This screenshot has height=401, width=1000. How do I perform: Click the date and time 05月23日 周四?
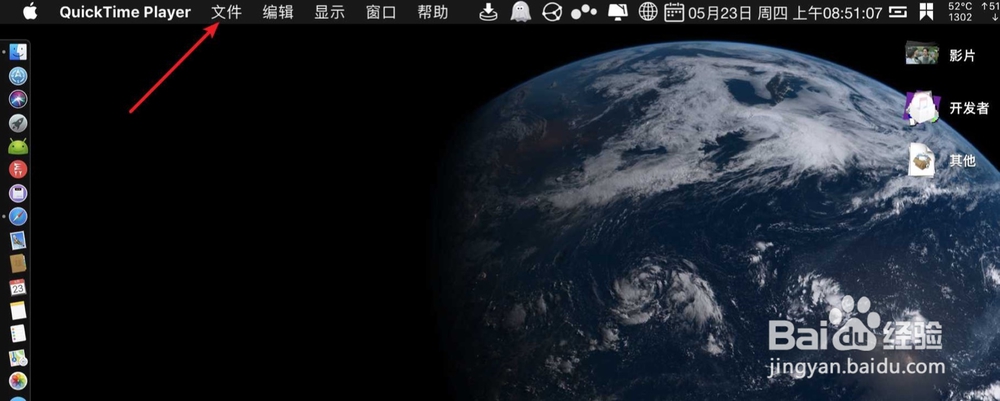coord(786,12)
